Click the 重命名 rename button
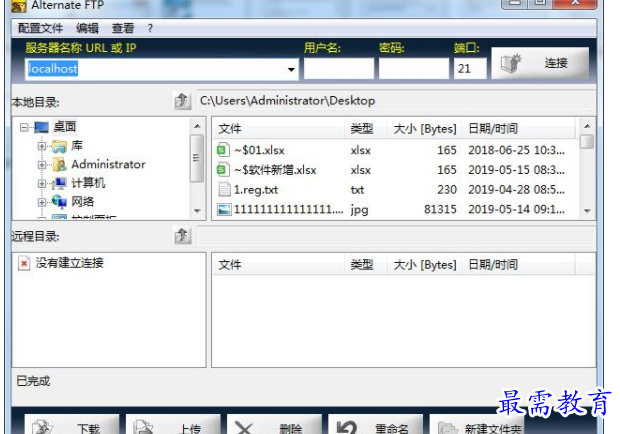 [x=376, y=425]
